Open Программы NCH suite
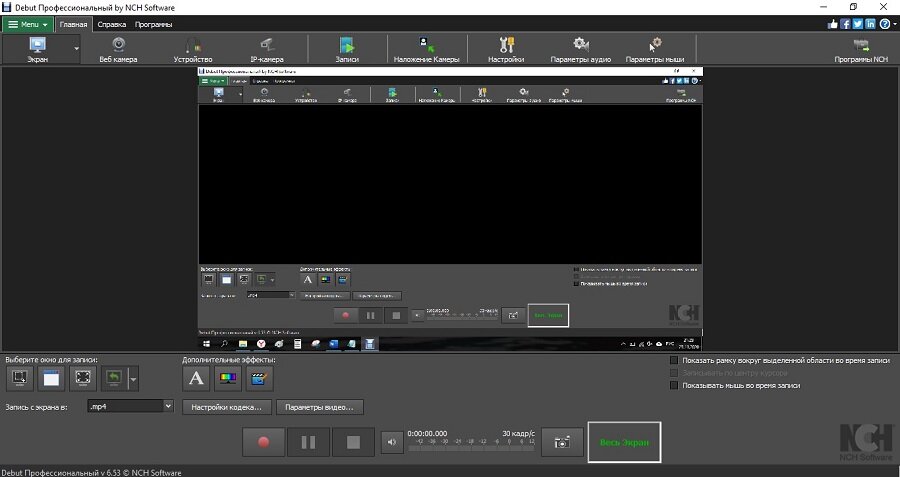Image resolution: width=900 pixels, height=477 pixels. pyautogui.click(x=861, y=49)
